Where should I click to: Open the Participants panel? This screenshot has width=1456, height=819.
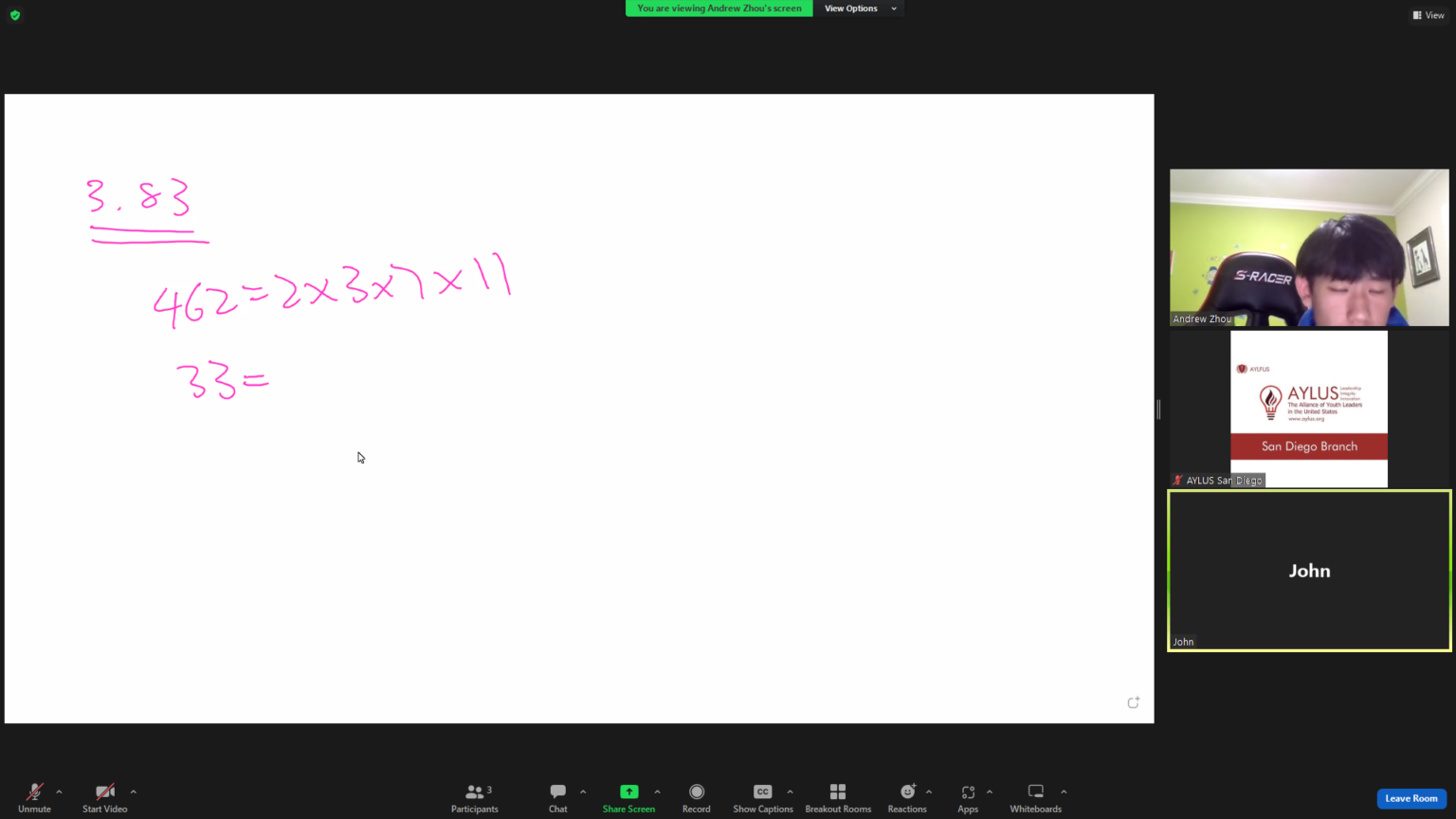pyautogui.click(x=474, y=798)
